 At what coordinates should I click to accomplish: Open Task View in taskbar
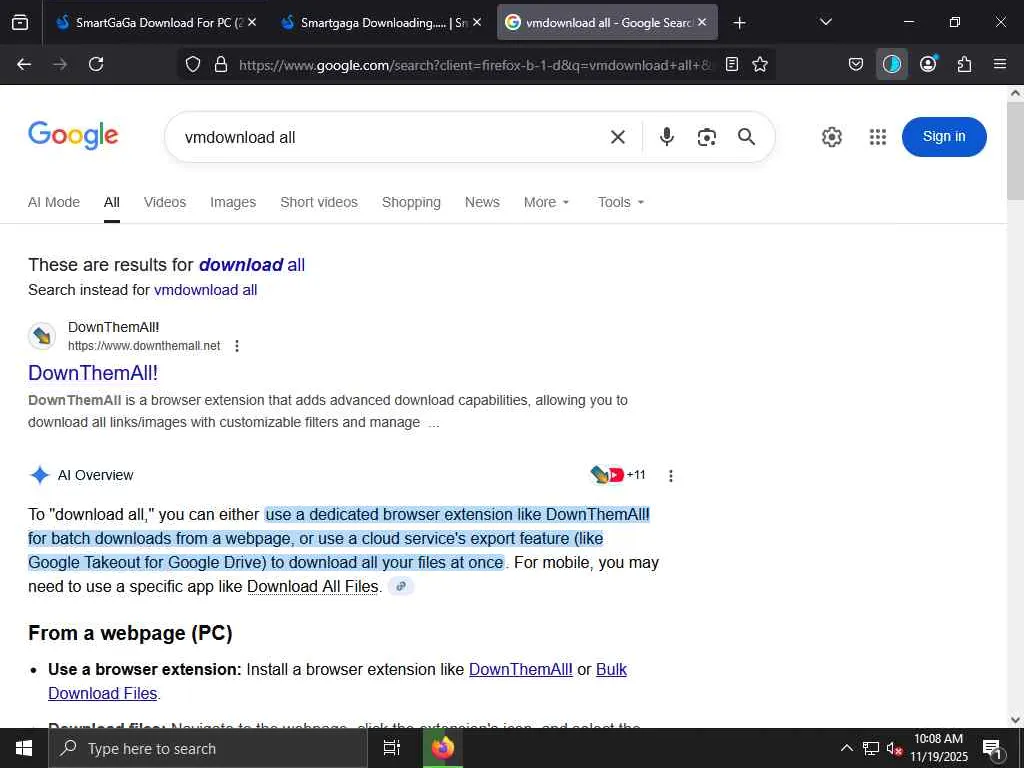(391, 748)
